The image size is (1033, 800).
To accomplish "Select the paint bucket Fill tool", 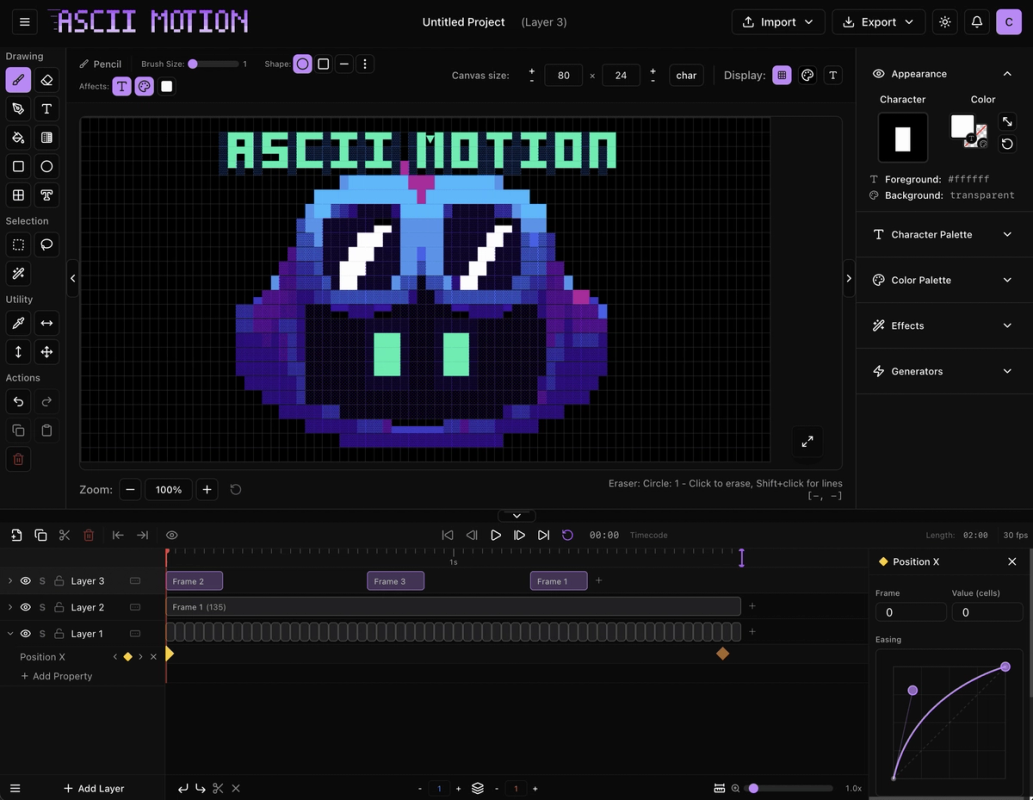I will (18, 138).
